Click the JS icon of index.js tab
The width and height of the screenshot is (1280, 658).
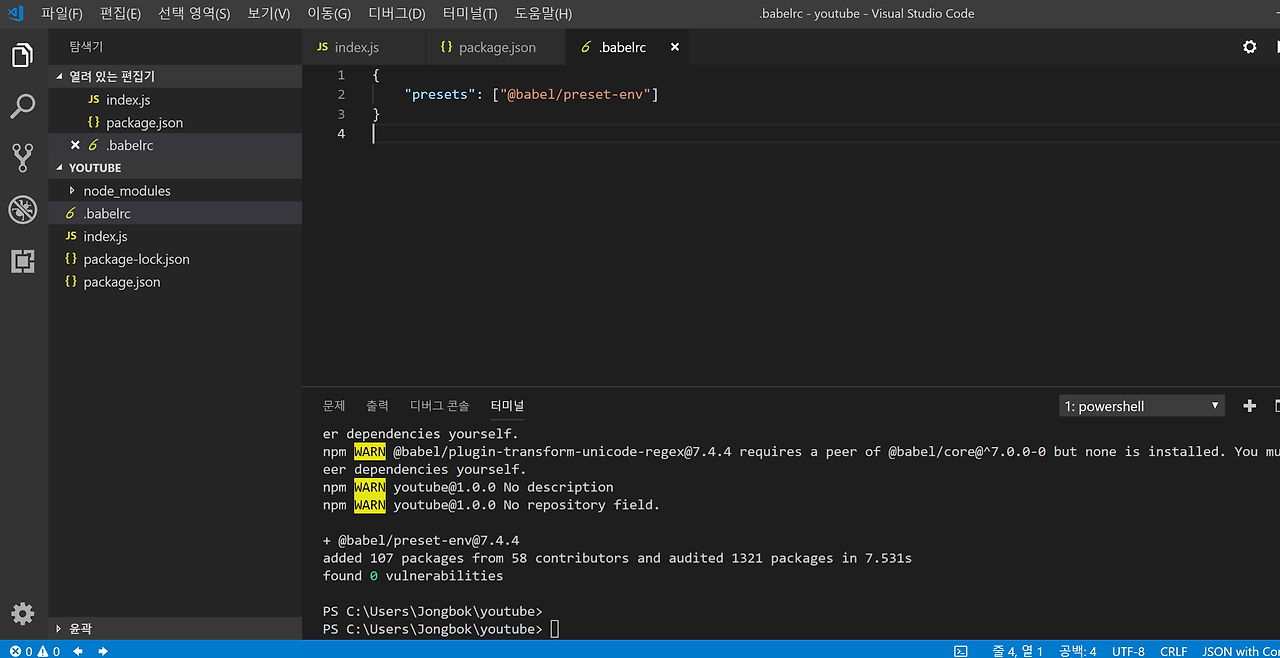point(322,47)
